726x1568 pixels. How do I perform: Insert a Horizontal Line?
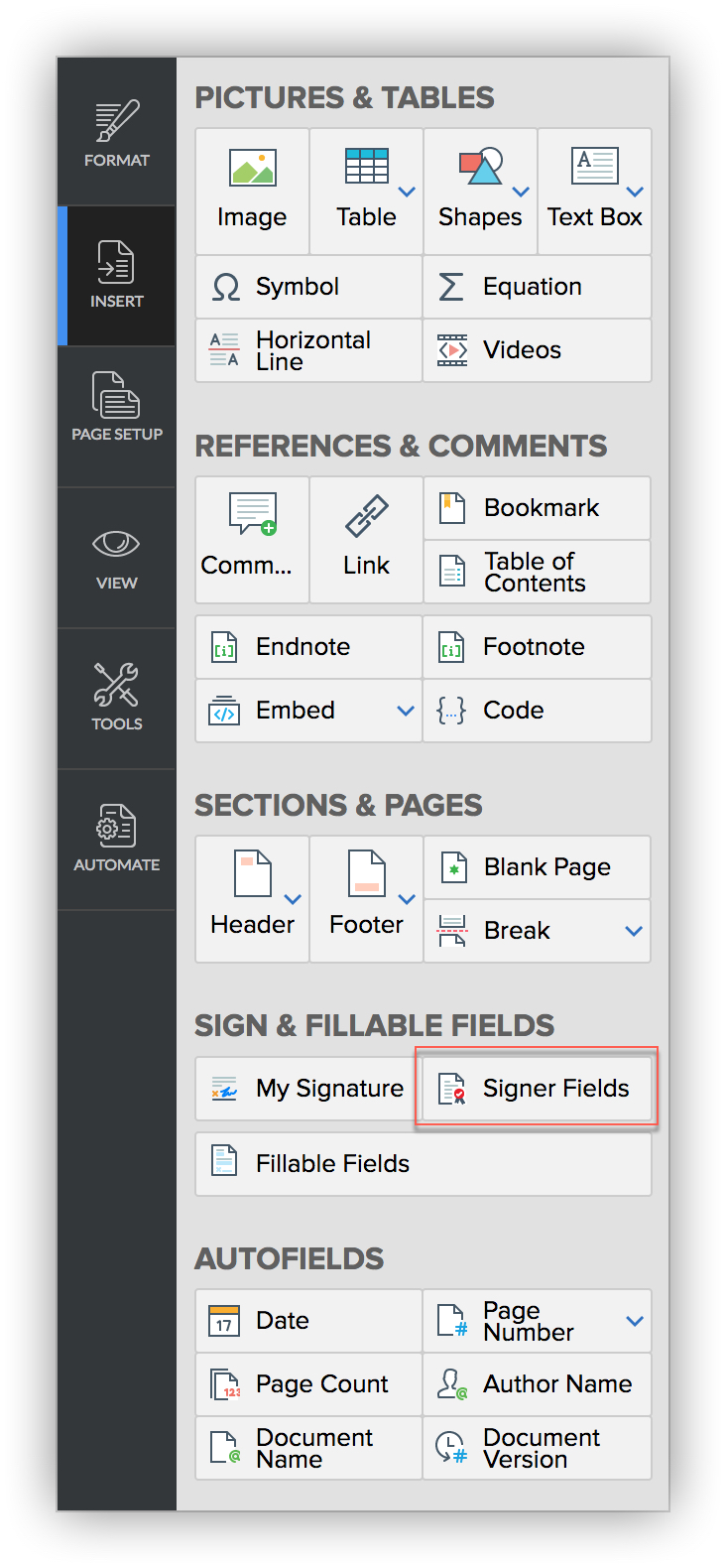point(308,350)
